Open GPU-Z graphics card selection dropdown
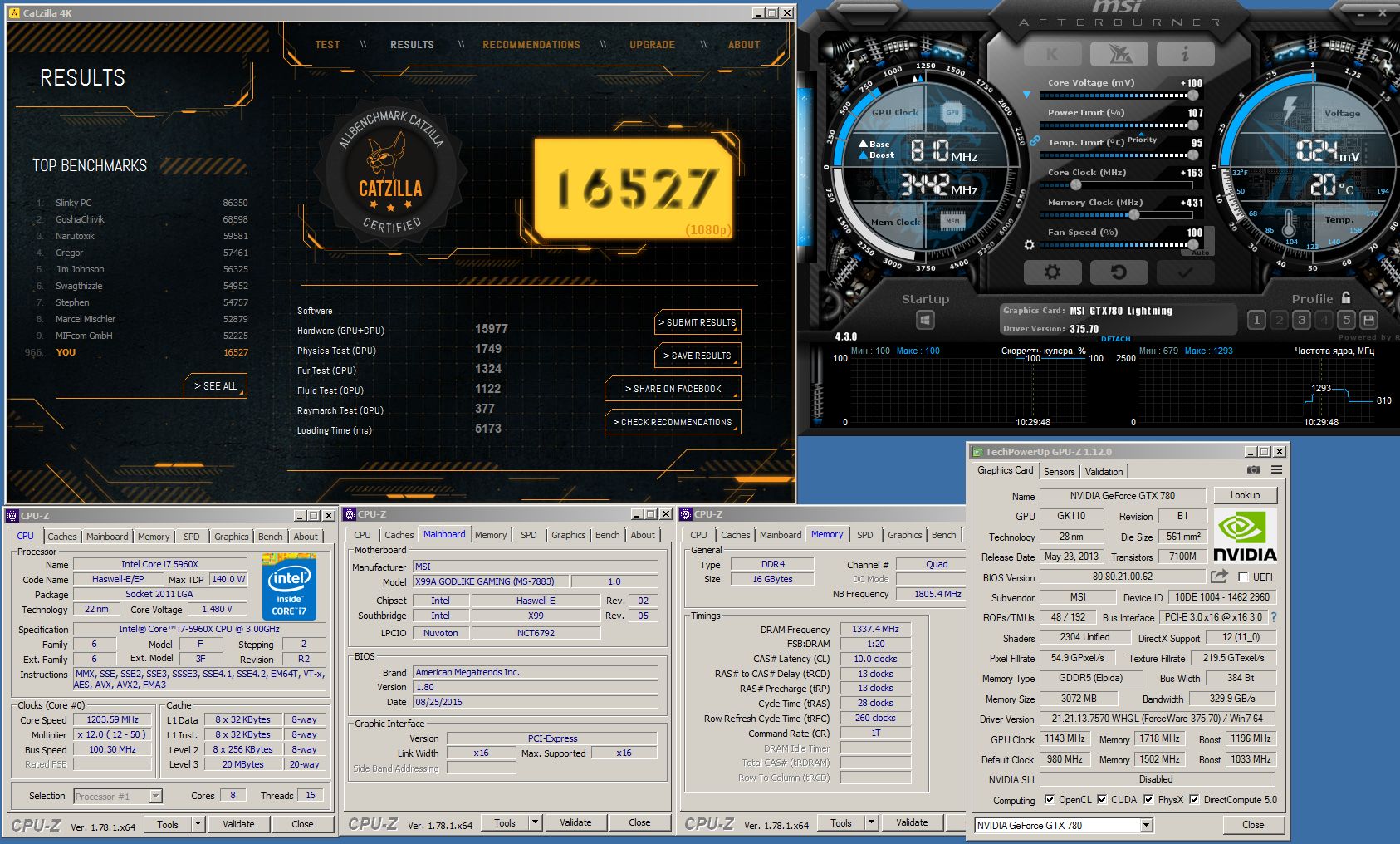This screenshot has height=844, width=1400. click(x=1147, y=825)
